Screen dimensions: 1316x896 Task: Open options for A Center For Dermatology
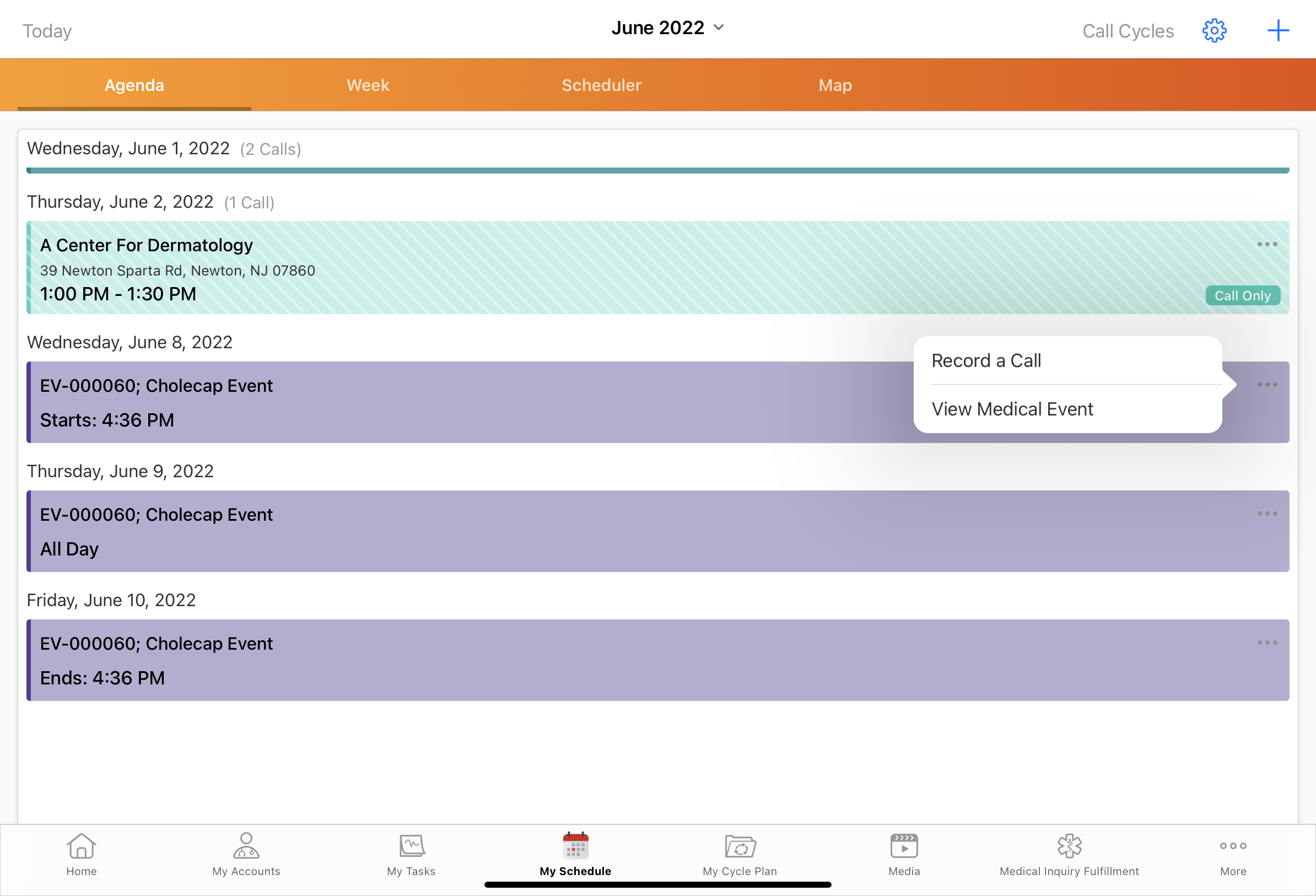(1267, 245)
